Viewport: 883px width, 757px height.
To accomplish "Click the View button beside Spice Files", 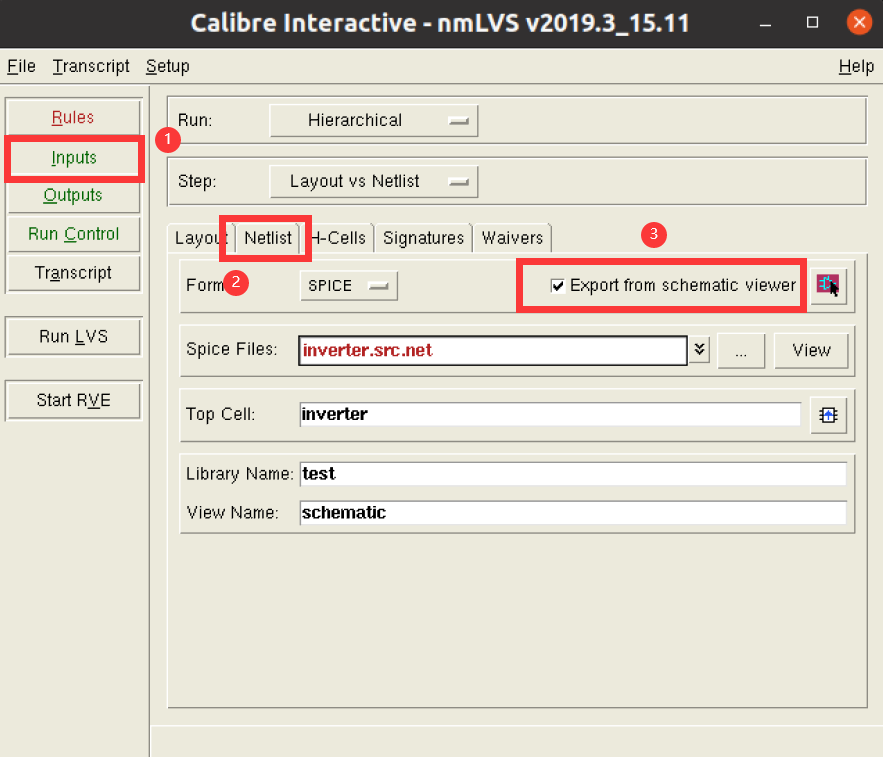I will coord(811,350).
